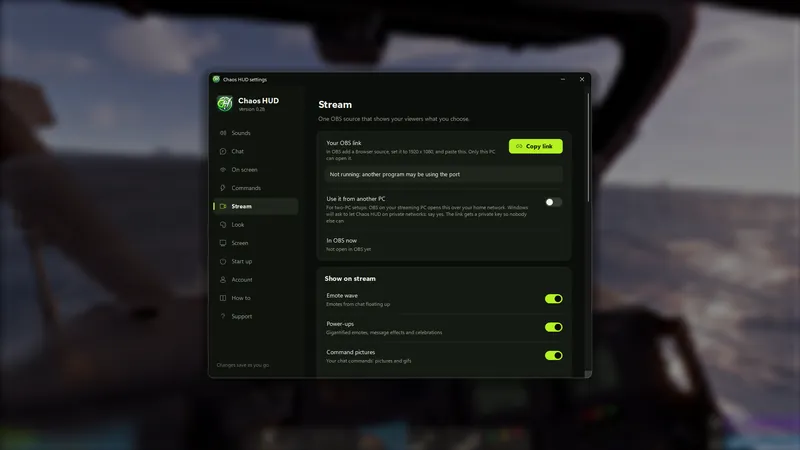
Task: Click the 'Not running' port status message
Action: pyautogui.click(x=395, y=174)
